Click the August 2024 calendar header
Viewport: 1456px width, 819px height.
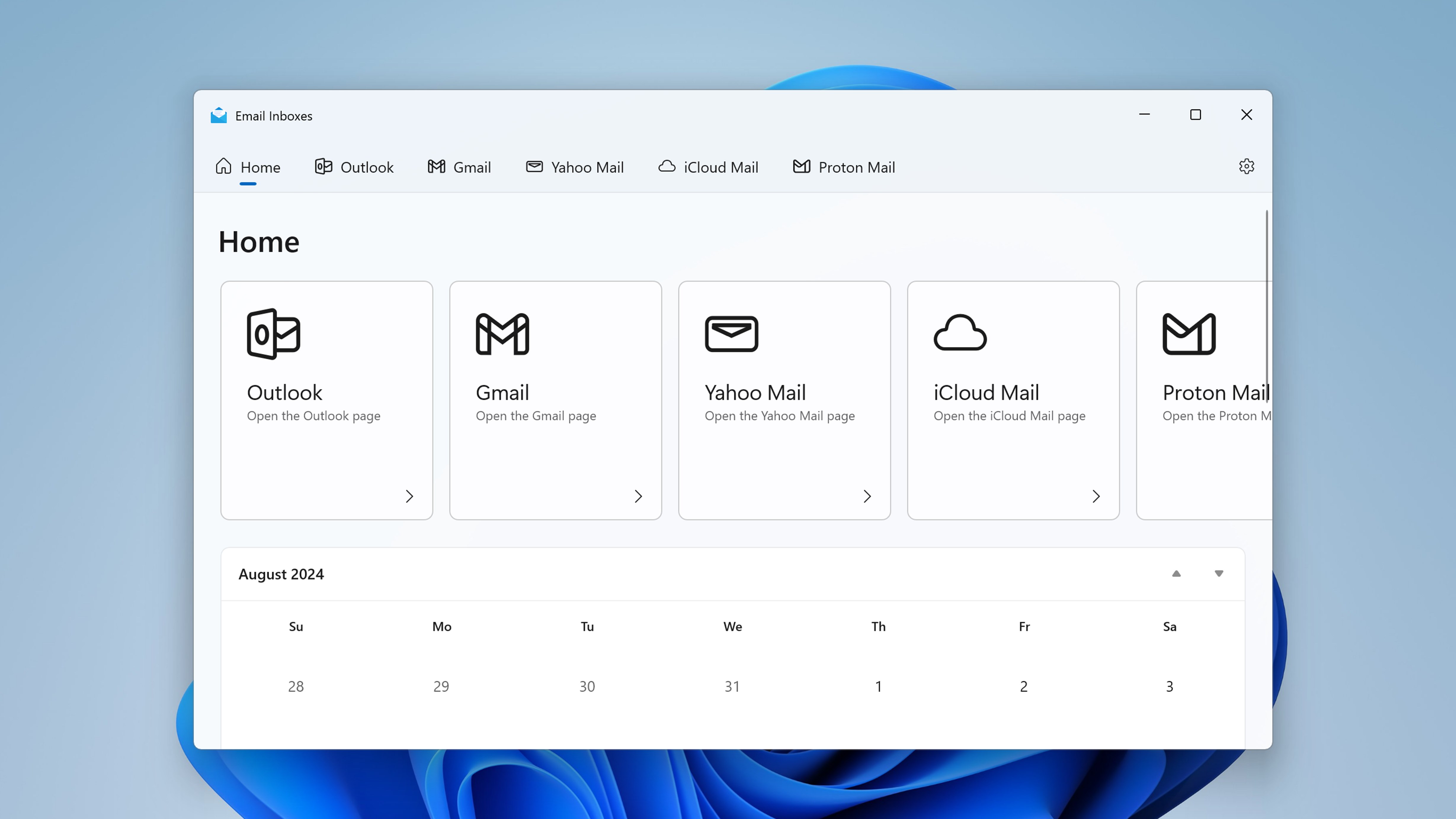tap(281, 574)
